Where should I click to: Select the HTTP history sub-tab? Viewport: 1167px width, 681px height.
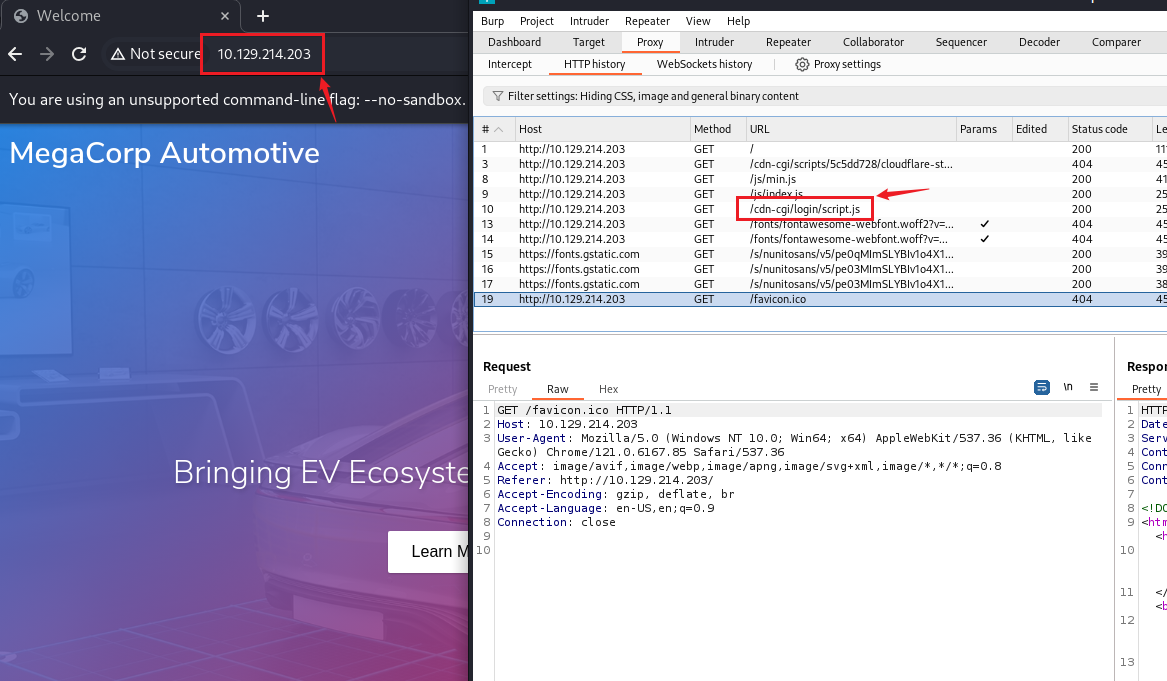(x=595, y=64)
